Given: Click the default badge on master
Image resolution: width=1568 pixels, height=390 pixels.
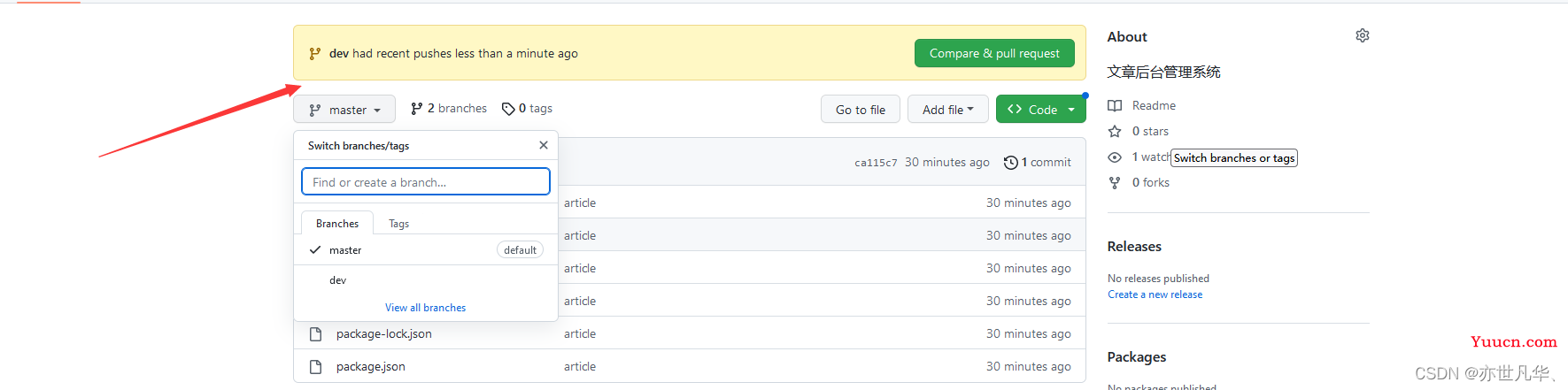Looking at the screenshot, I should [x=520, y=250].
